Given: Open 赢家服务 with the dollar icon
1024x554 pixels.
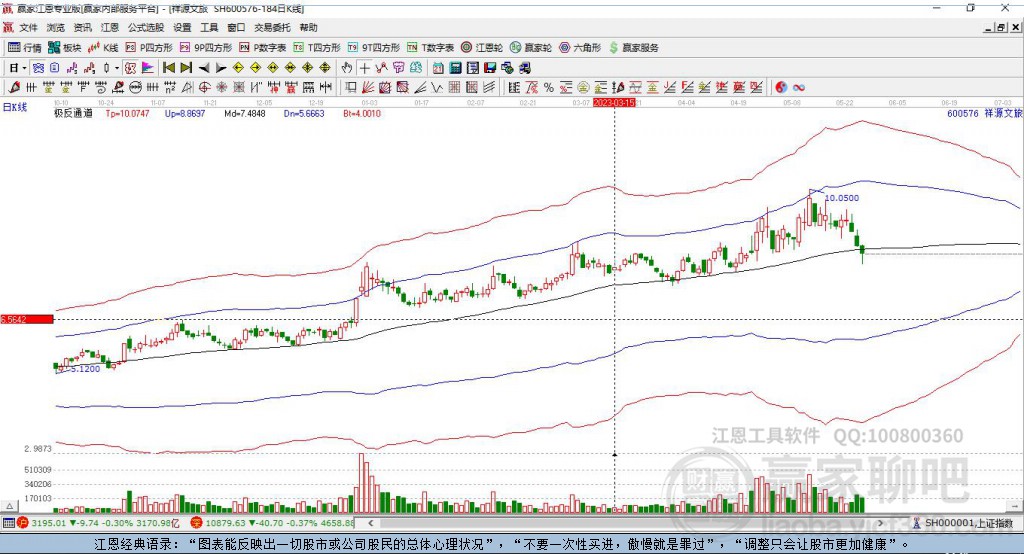Looking at the screenshot, I should click(633, 48).
